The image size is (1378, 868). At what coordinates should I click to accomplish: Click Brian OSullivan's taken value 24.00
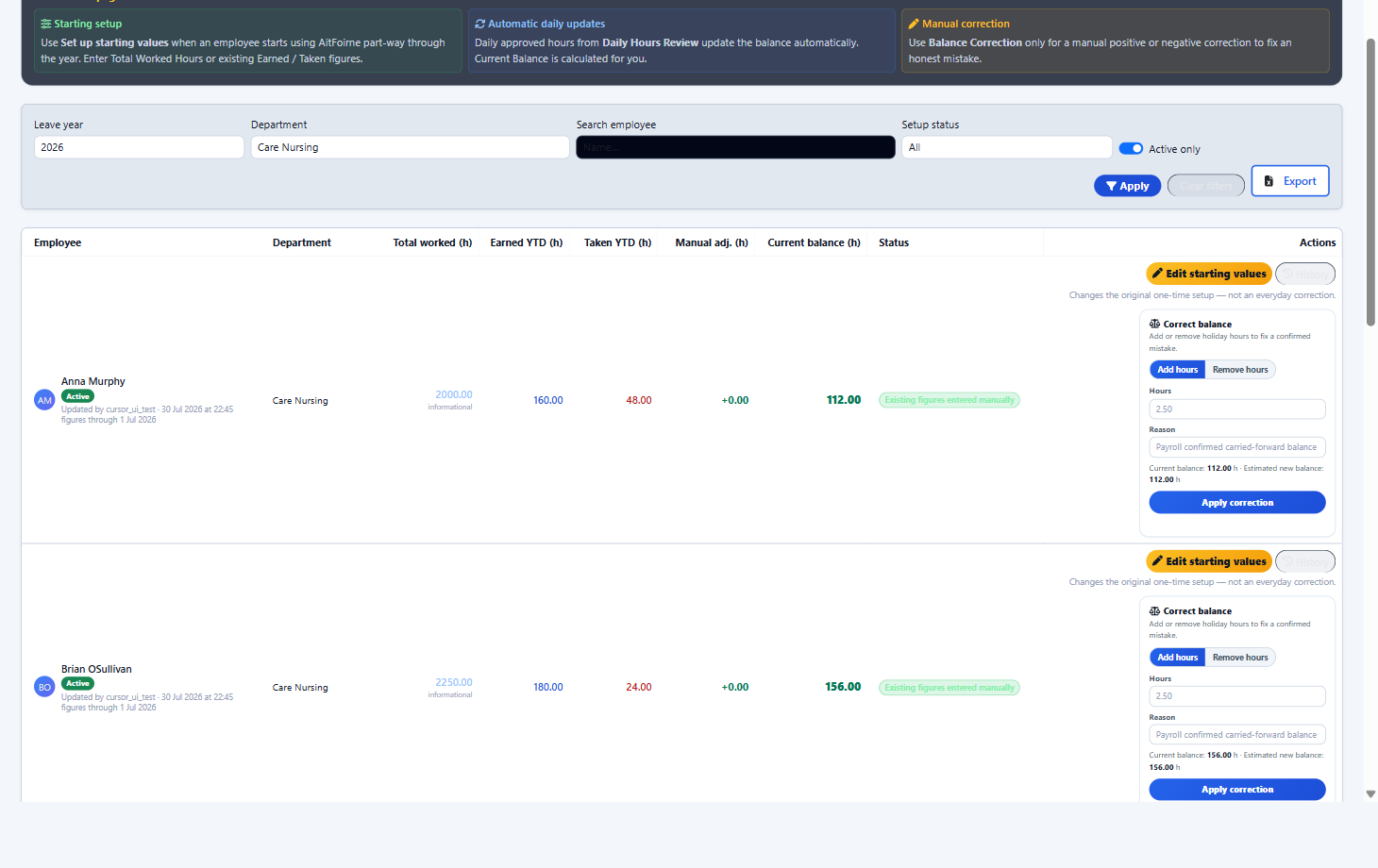tap(639, 687)
